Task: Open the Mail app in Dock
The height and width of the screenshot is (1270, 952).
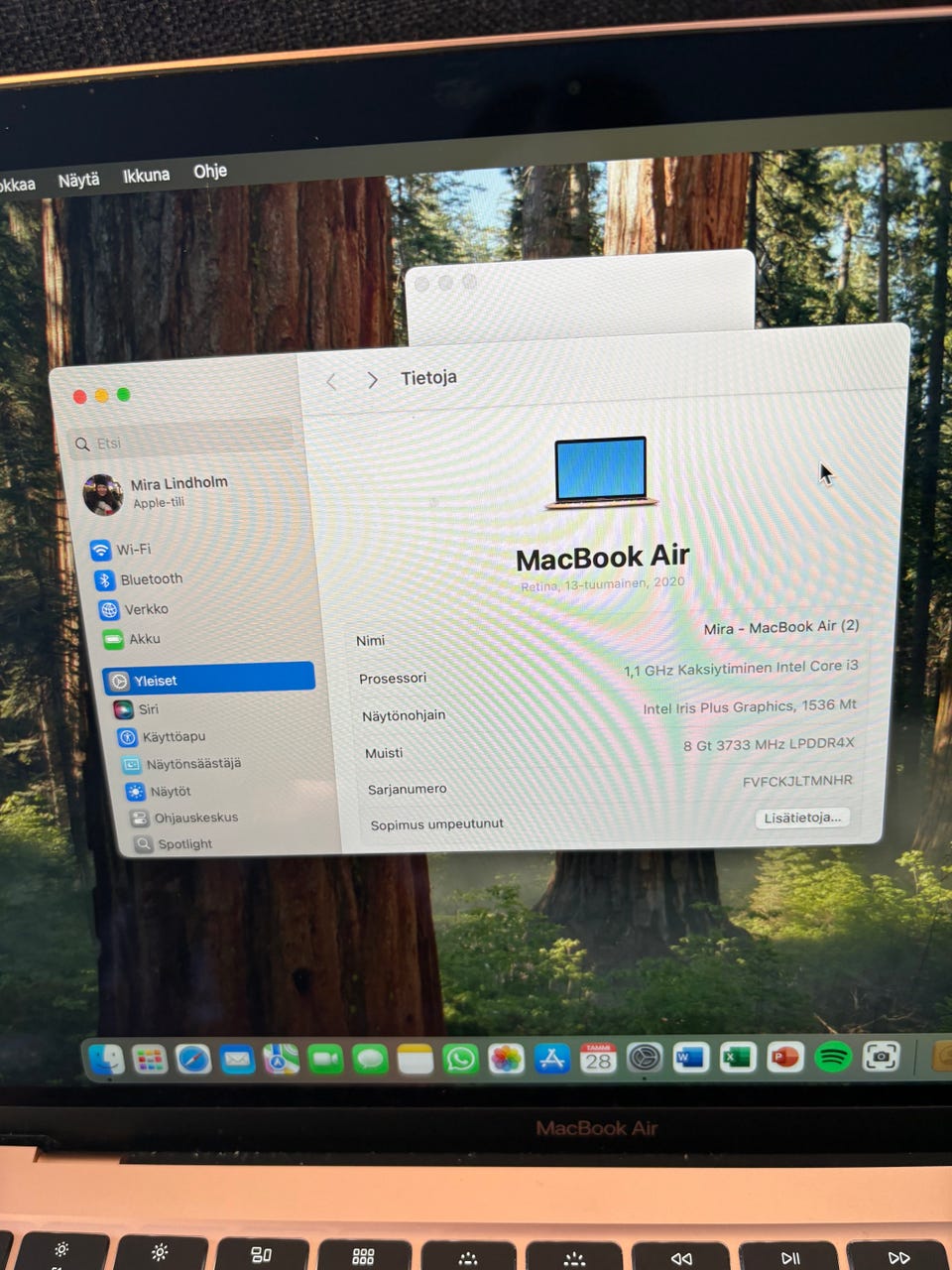Action: [x=237, y=1060]
